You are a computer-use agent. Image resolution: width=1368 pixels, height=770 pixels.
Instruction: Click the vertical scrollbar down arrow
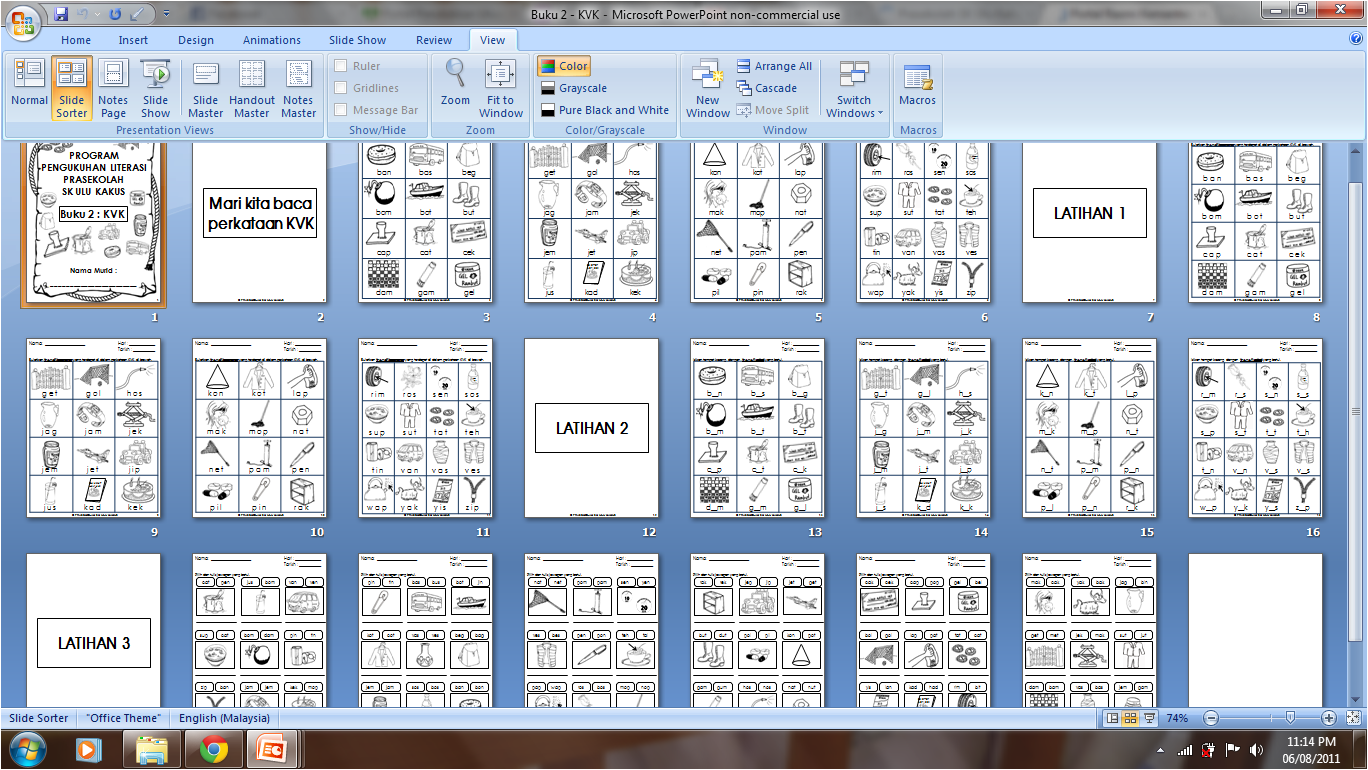[1358, 700]
